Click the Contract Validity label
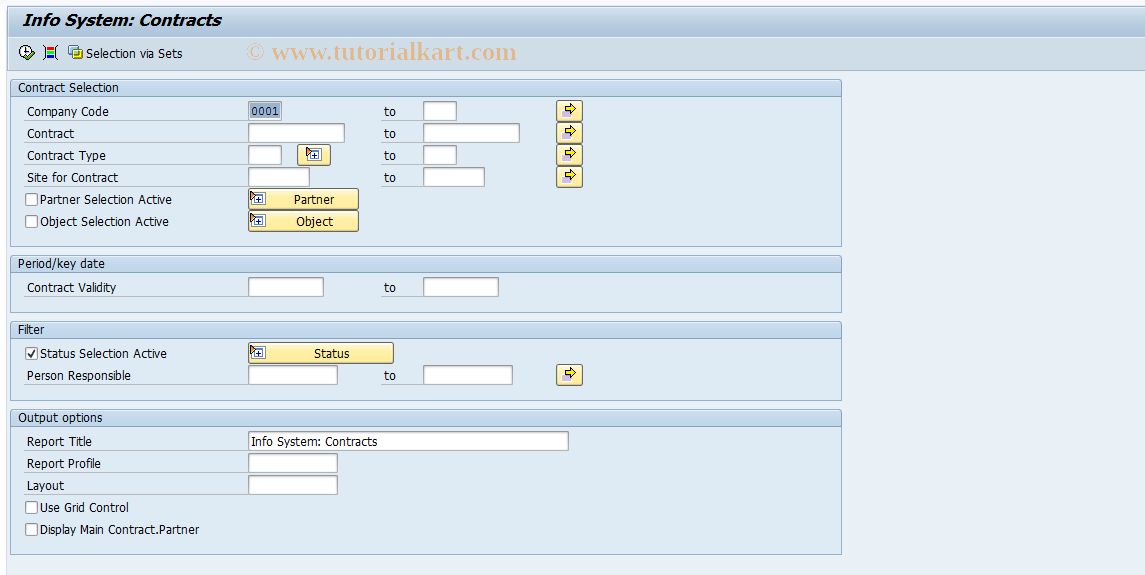The image size is (1145, 575). [x=72, y=287]
